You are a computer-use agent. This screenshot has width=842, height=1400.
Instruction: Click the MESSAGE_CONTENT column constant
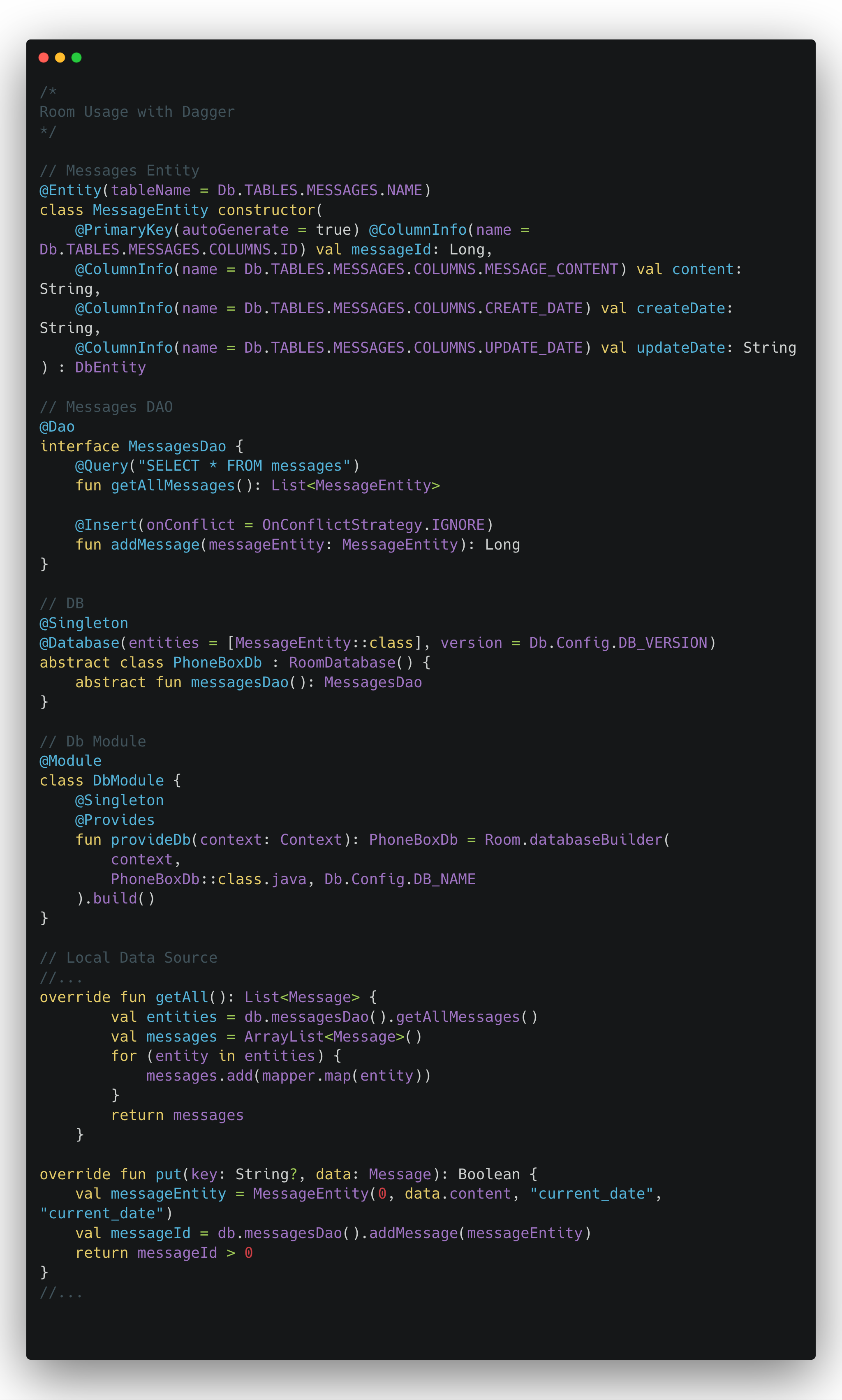tap(551, 269)
